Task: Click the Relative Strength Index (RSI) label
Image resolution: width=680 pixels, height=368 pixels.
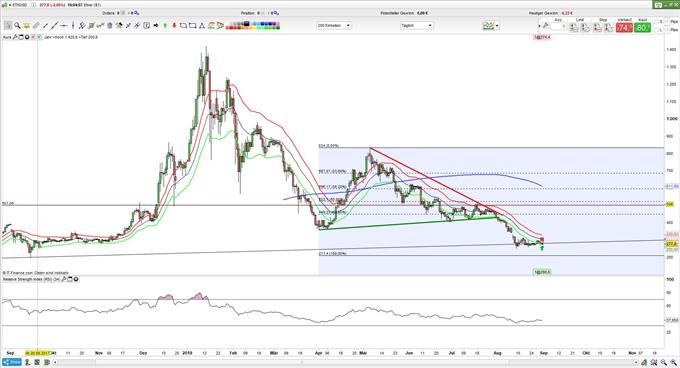Action: (31, 279)
